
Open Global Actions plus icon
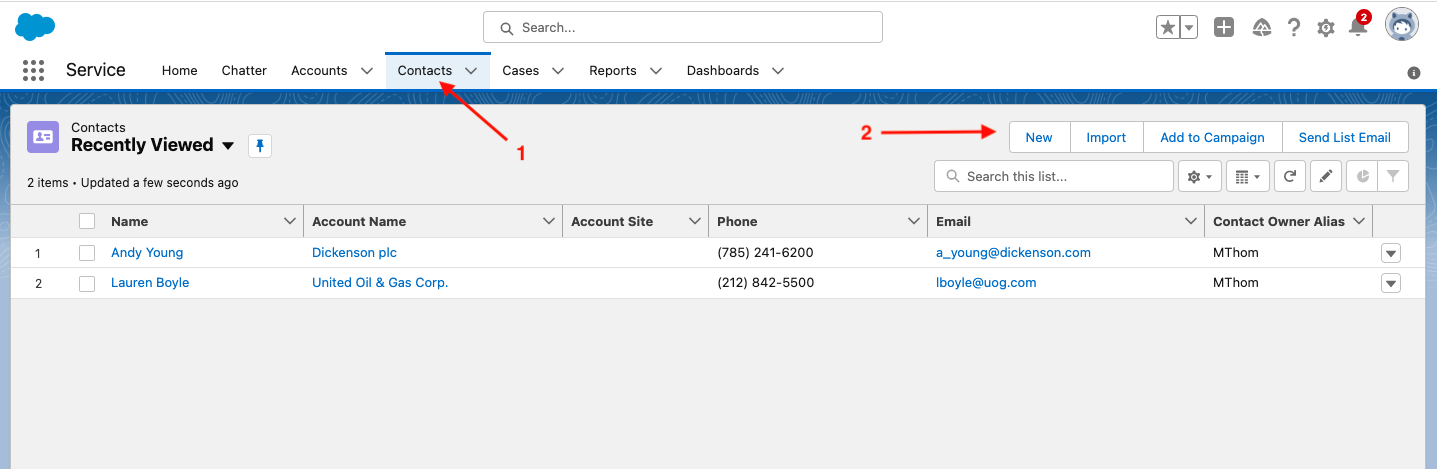(1224, 28)
